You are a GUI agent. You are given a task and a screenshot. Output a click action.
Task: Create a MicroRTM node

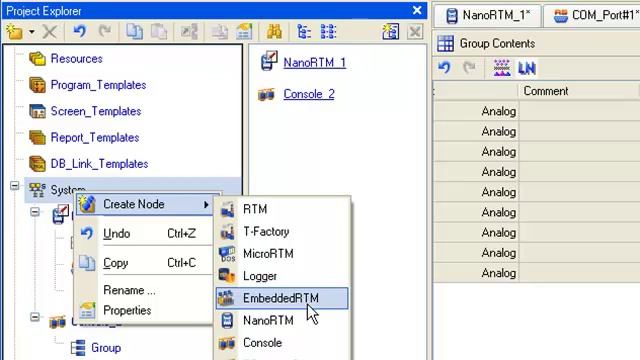(x=282, y=253)
